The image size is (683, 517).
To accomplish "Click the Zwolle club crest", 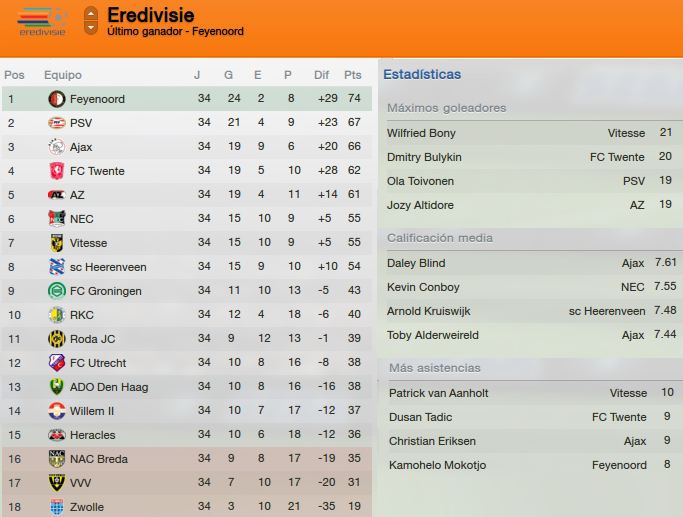I will 57,507.
